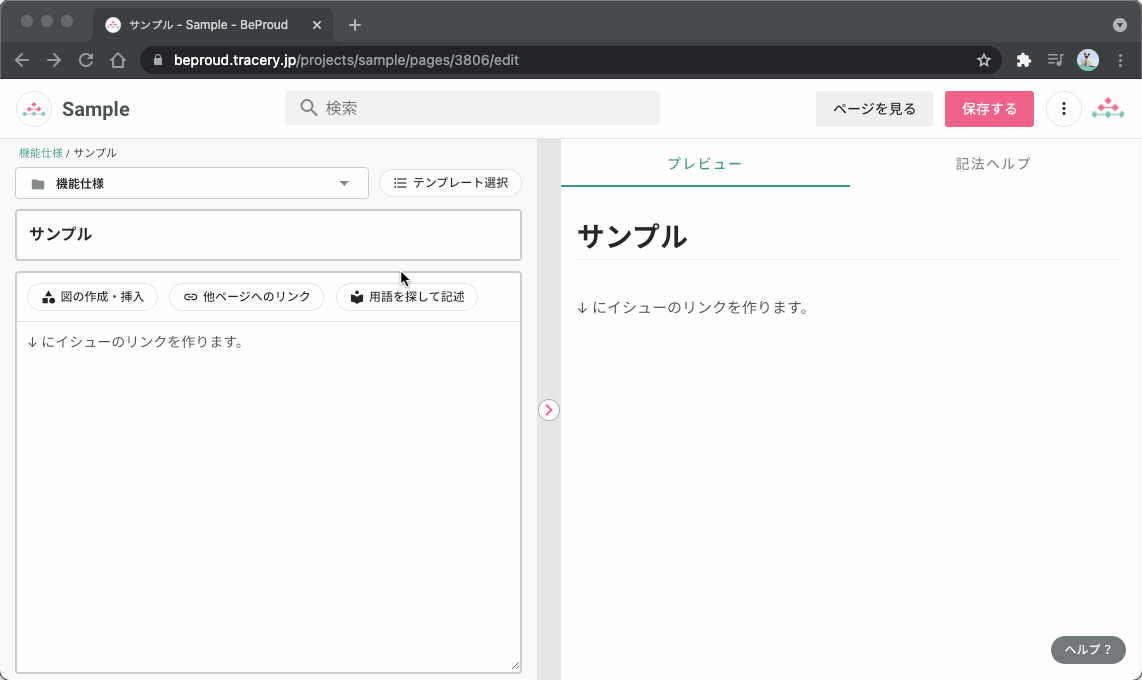The width and height of the screenshot is (1142, 680).
Task: Open the 機能仕様 breadcrumb link
Action: pyautogui.click(x=40, y=152)
